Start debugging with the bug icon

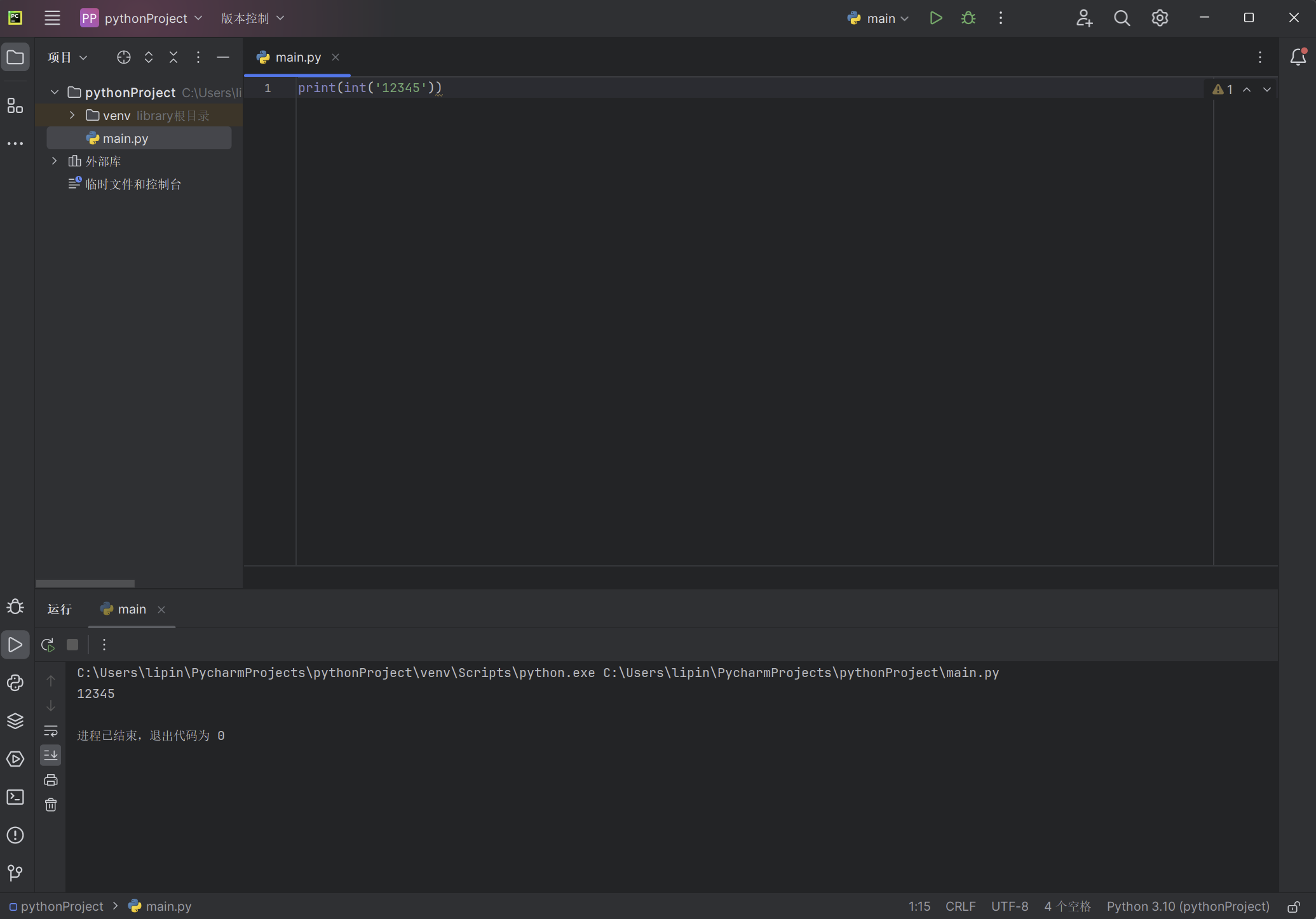(967, 18)
